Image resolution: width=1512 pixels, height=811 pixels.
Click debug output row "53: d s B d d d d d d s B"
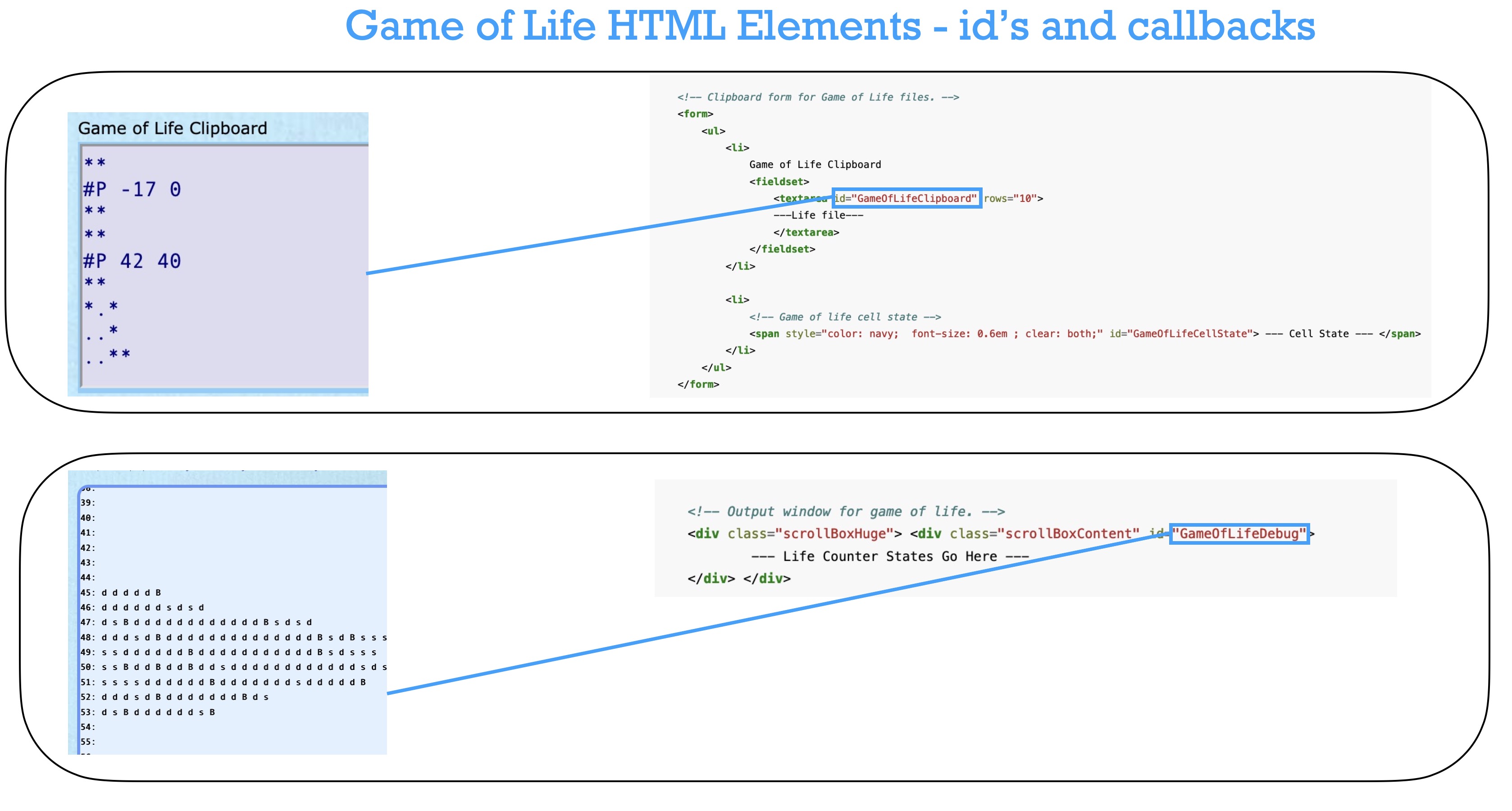coord(147,712)
